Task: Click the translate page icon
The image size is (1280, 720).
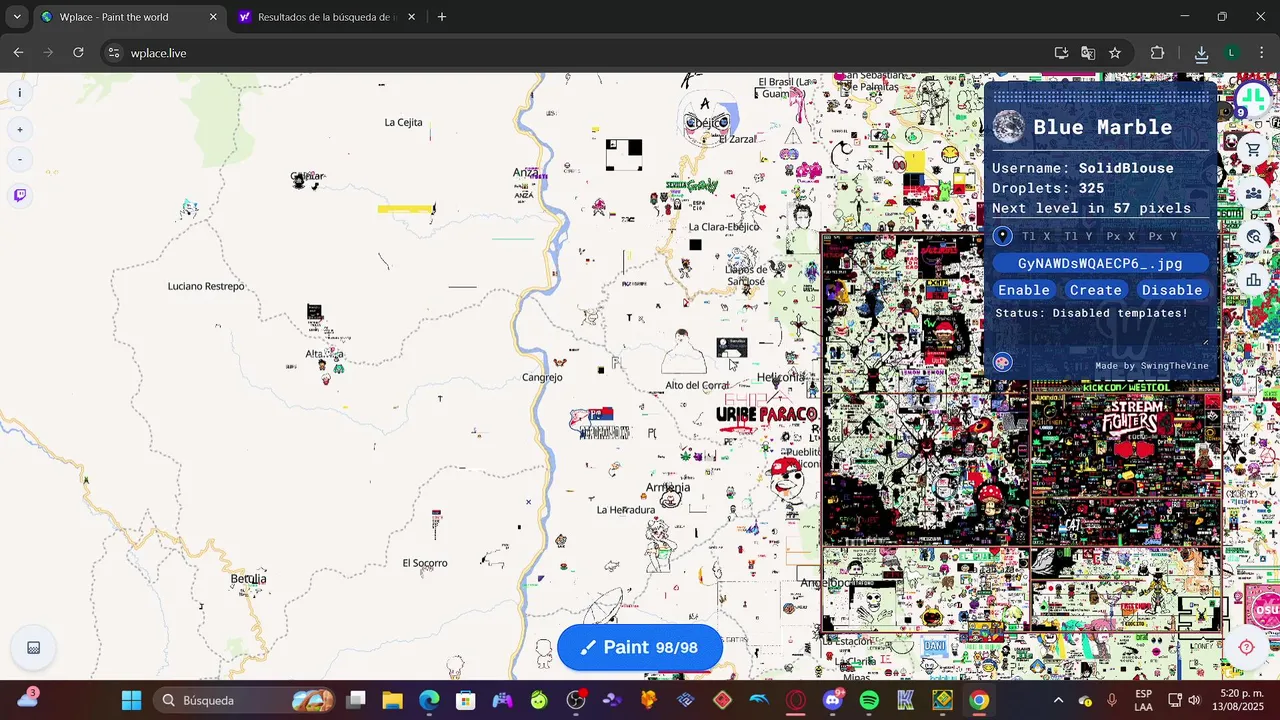Action: point(1088,53)
